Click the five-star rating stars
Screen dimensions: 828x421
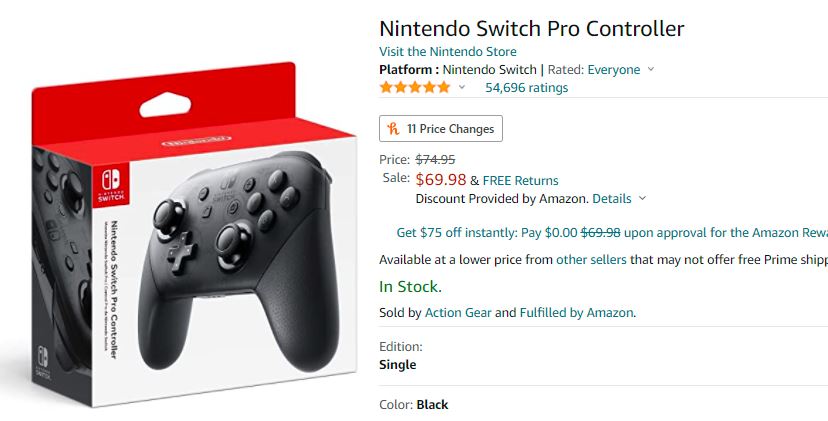[x=414, y=88]
